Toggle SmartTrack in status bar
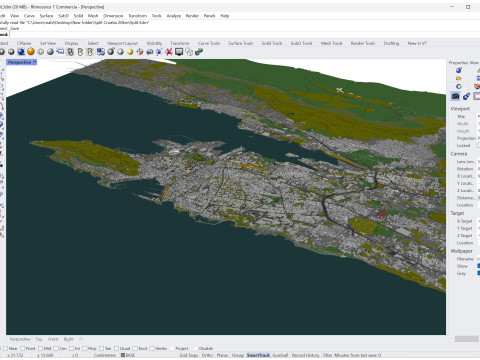The width and height of the screenshot is (480, 360). point(258,355)
